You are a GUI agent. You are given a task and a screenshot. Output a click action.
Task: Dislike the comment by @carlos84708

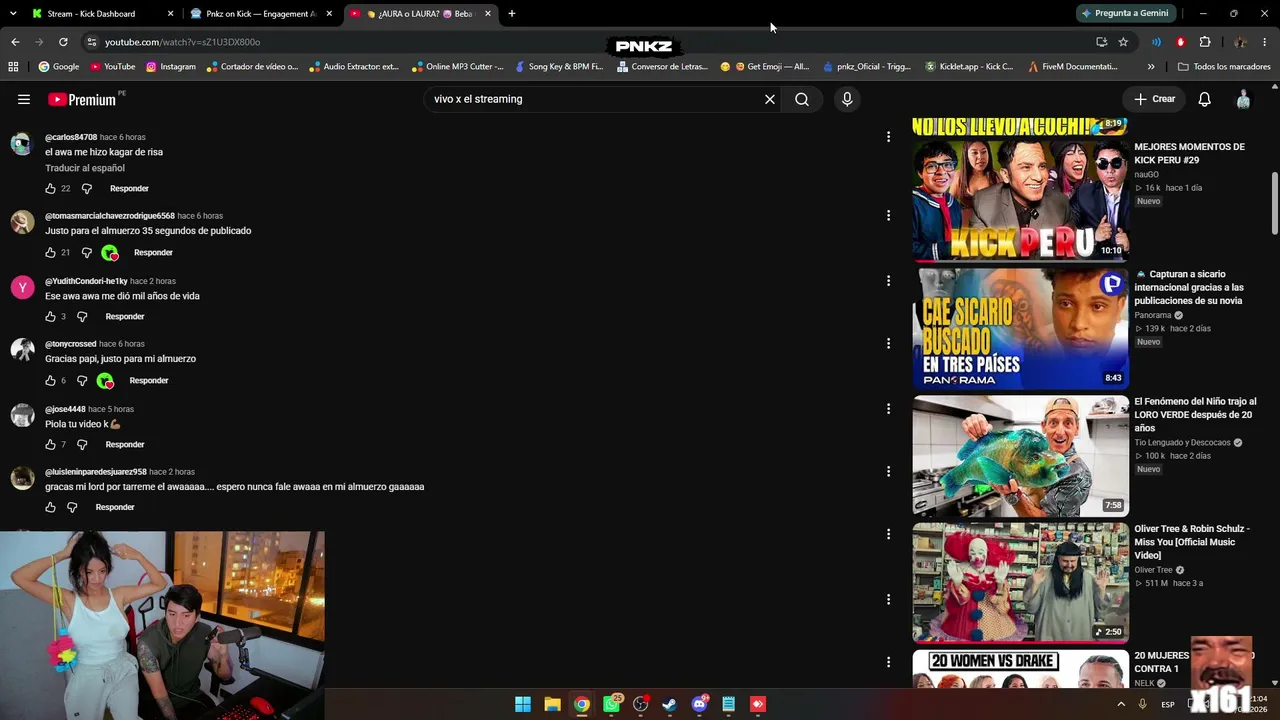[x=86, y=188]
